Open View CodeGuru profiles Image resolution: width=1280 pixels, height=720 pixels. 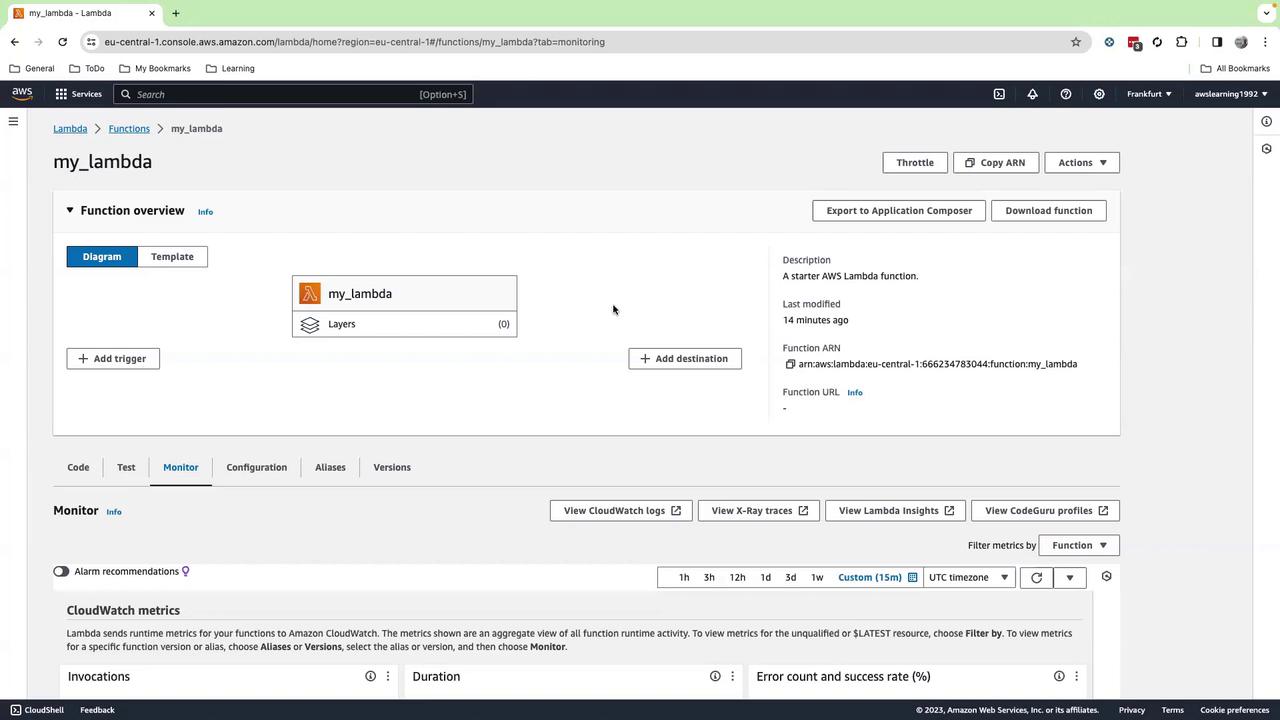tap(1046, 511)
